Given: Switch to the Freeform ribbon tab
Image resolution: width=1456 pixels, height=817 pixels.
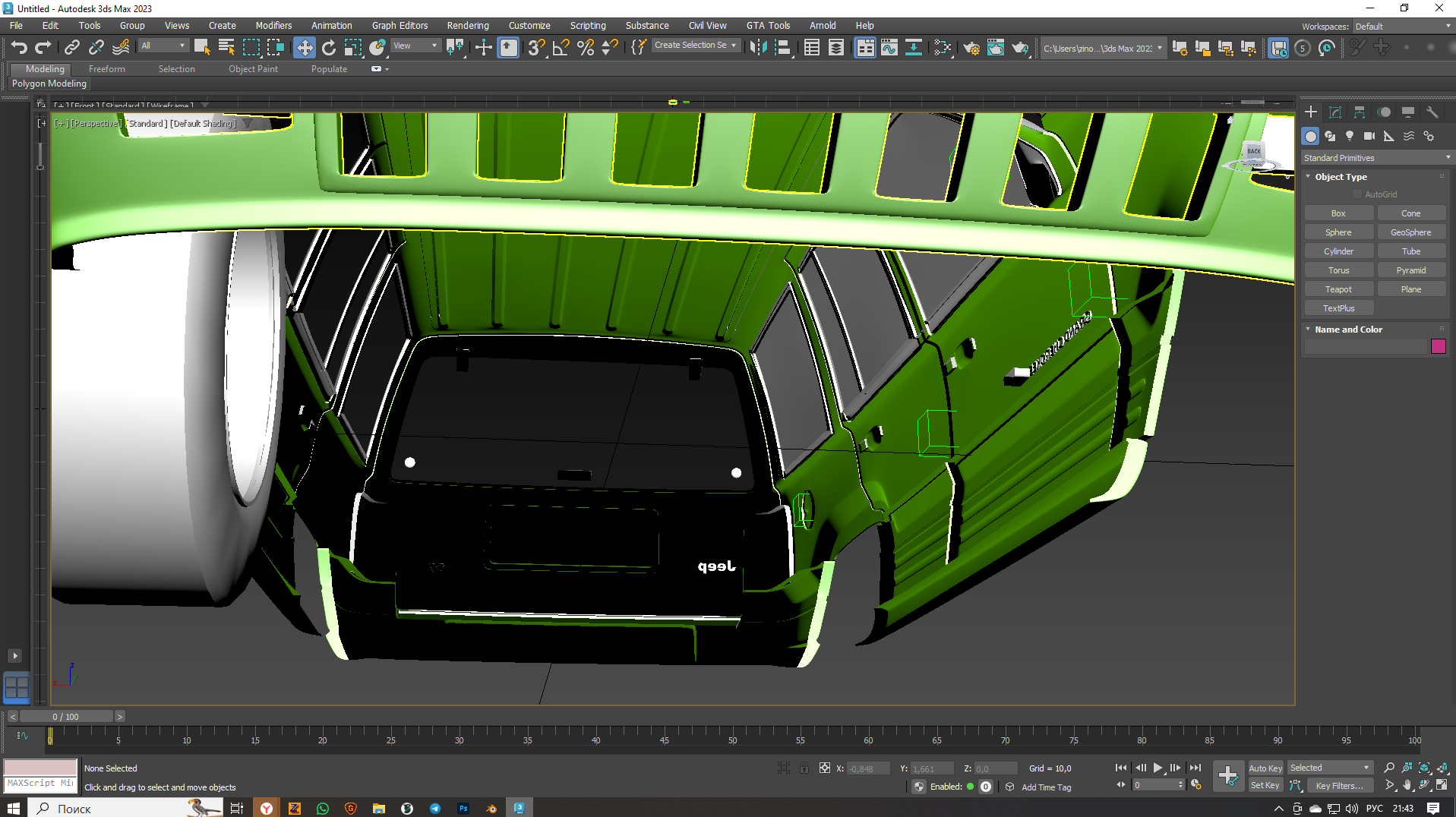Looking at the screenshot, I should click(106, 69).
